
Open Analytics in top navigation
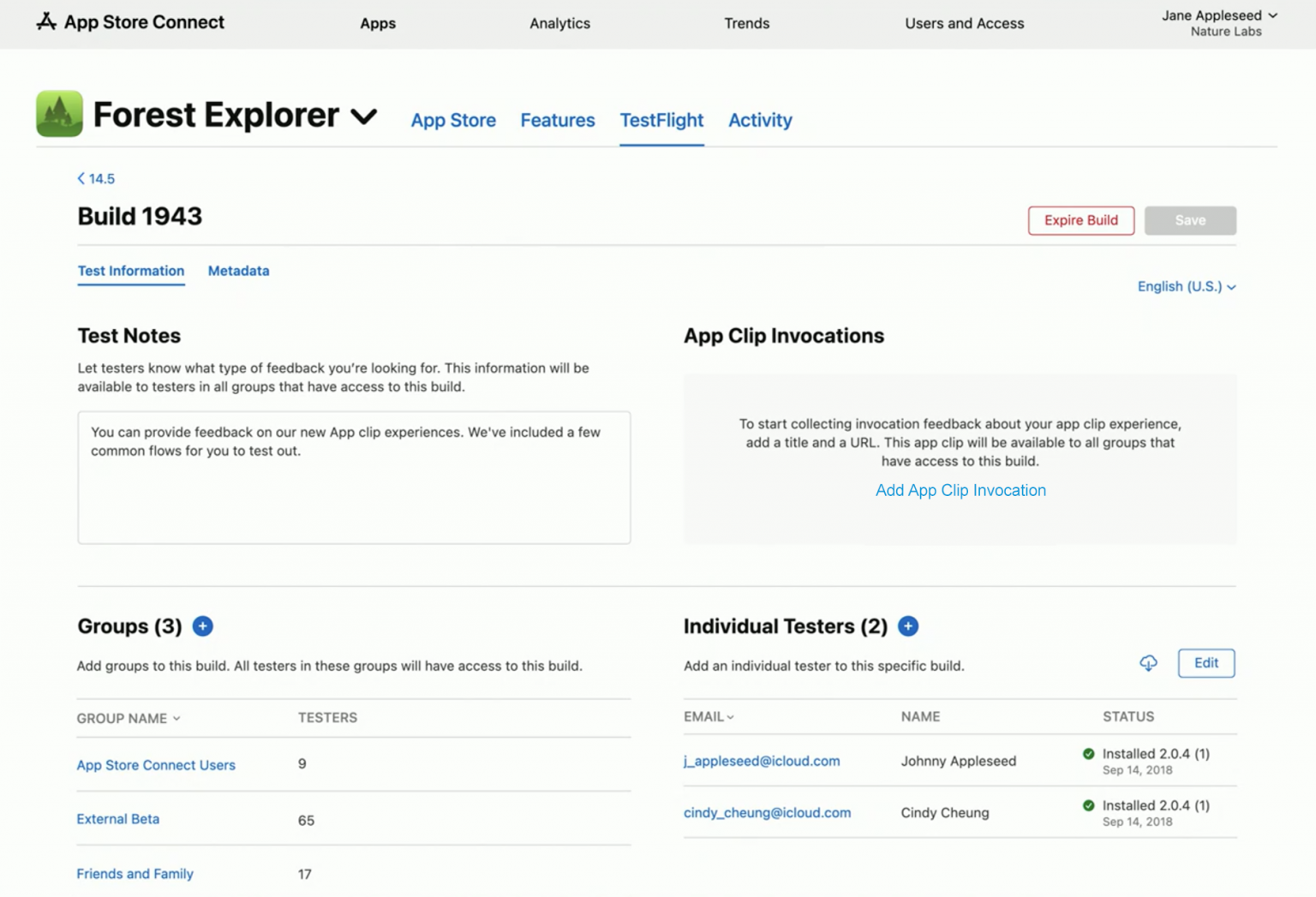[559, 23]
